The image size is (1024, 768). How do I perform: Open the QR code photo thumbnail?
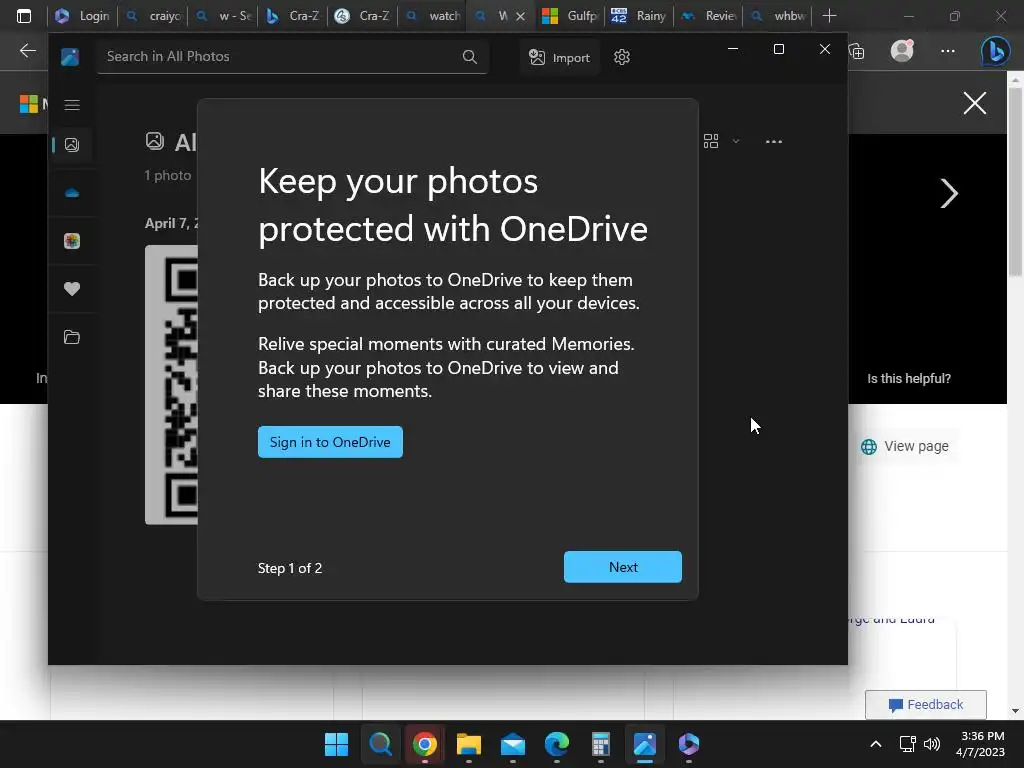171,385
